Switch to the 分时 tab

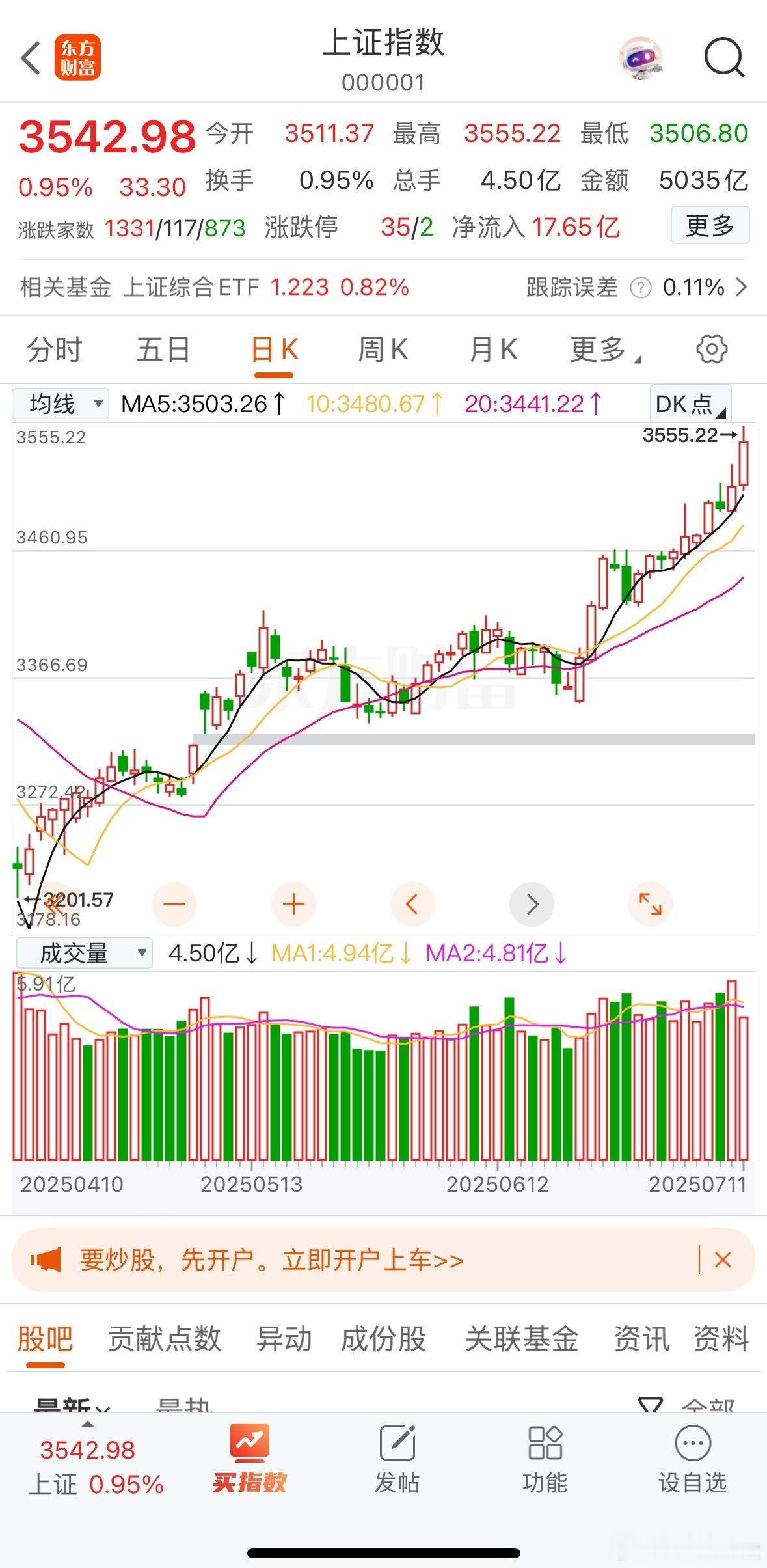55,350
